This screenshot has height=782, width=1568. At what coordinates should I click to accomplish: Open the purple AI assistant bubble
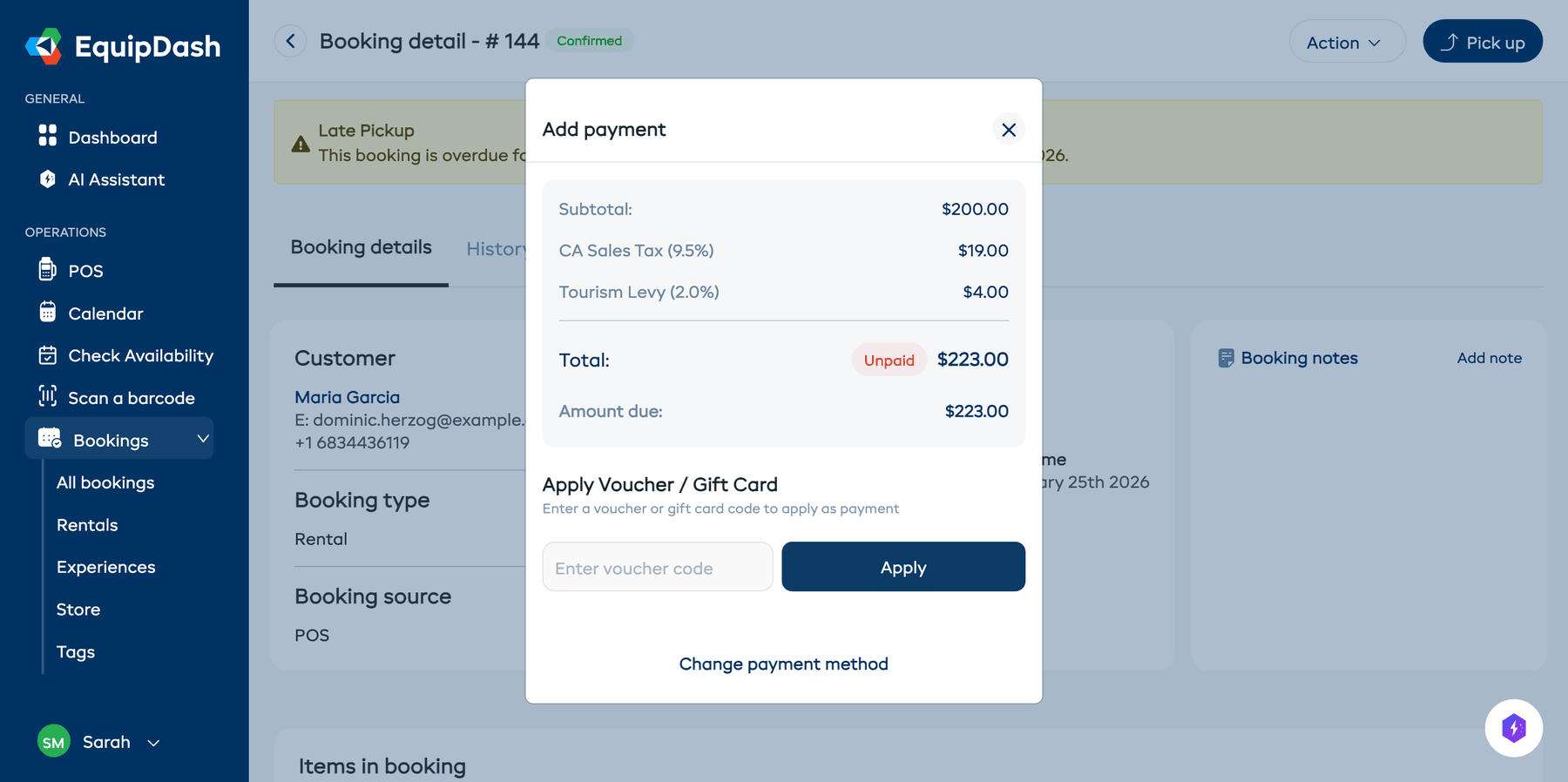coord(1514,728)
